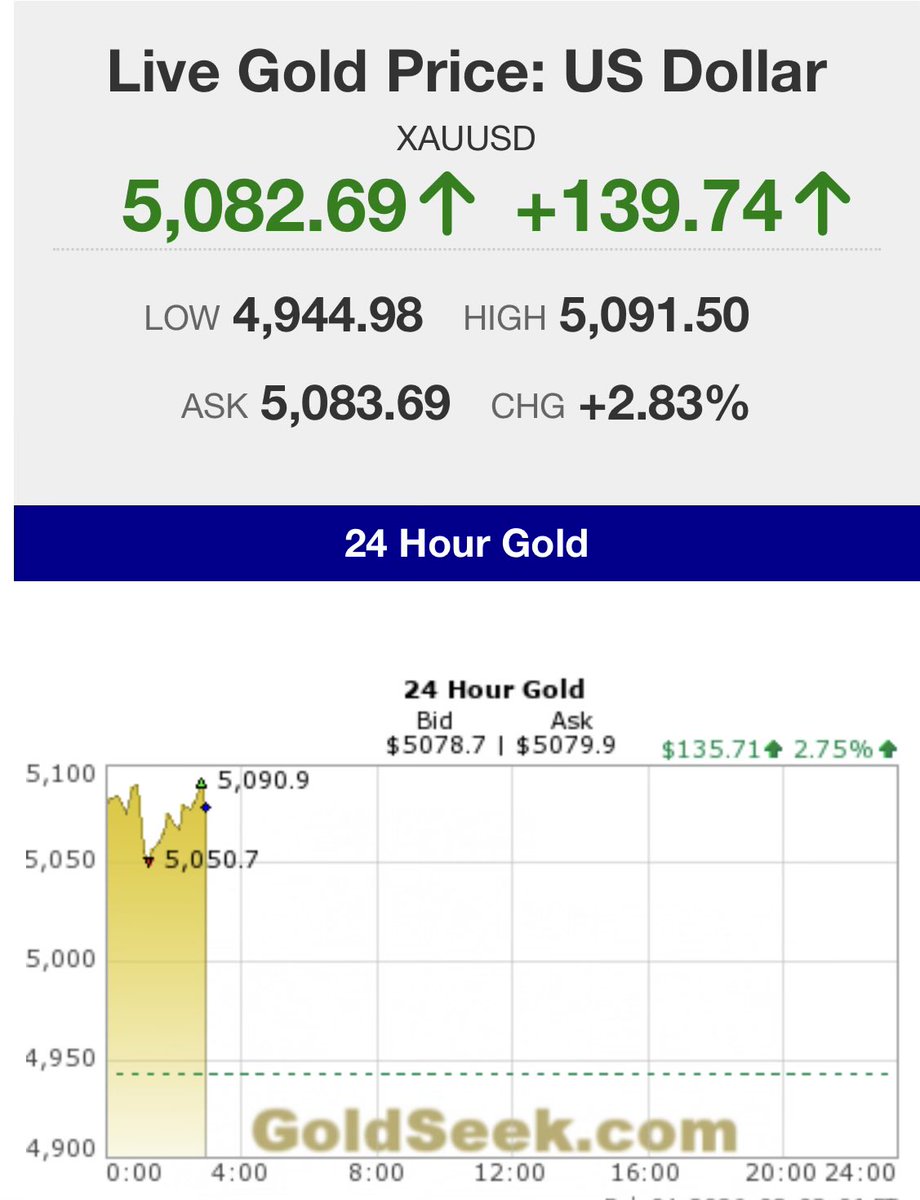Click the change value +139.74

click(x=648, y=206)
